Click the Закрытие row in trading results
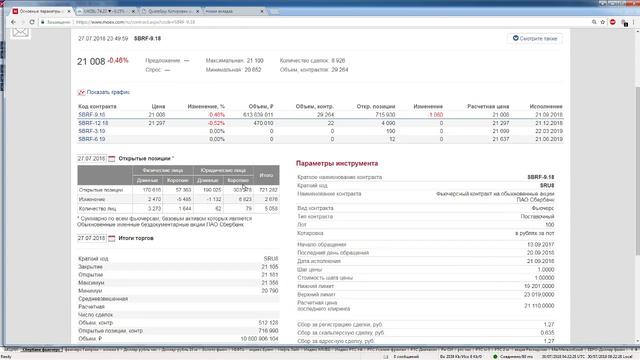The width and height of the screenshot is (640, 360). (x=178, y=267)
